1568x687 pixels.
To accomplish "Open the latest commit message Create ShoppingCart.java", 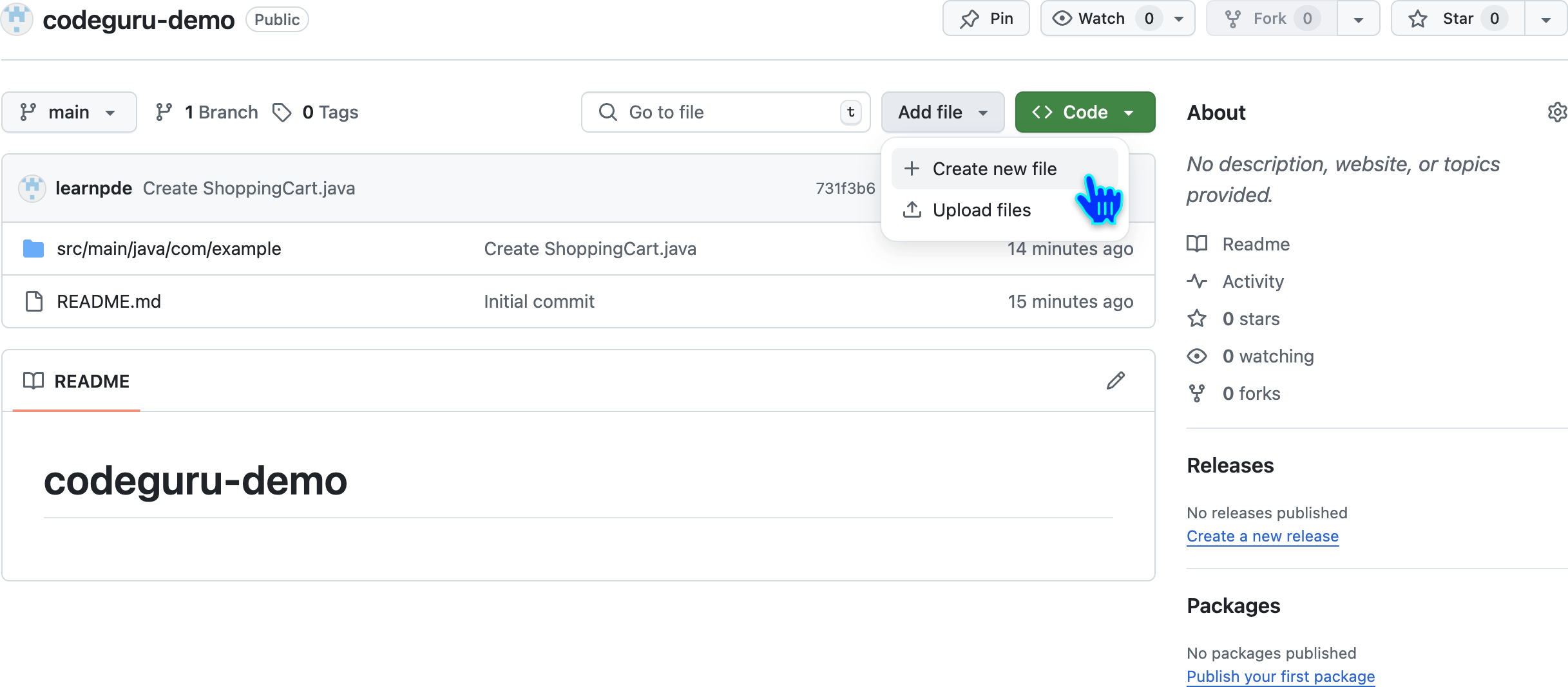I will click(x=249, y=188).
